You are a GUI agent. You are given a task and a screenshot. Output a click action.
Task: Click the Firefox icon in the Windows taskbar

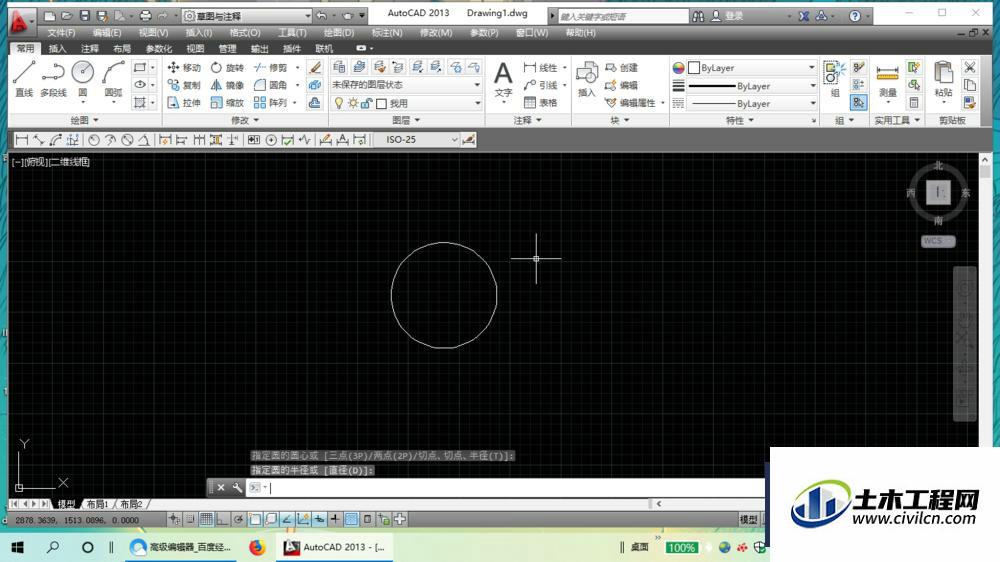pos(257,547)
